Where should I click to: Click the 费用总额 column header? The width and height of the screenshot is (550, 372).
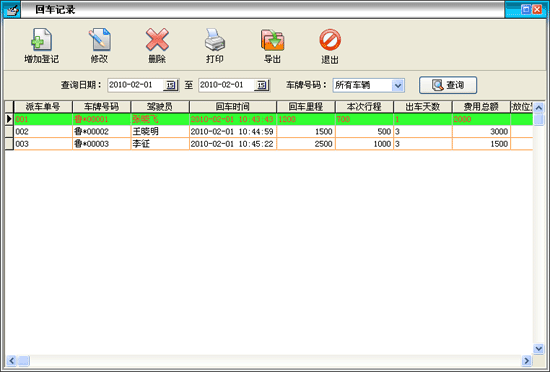point(481,107)
